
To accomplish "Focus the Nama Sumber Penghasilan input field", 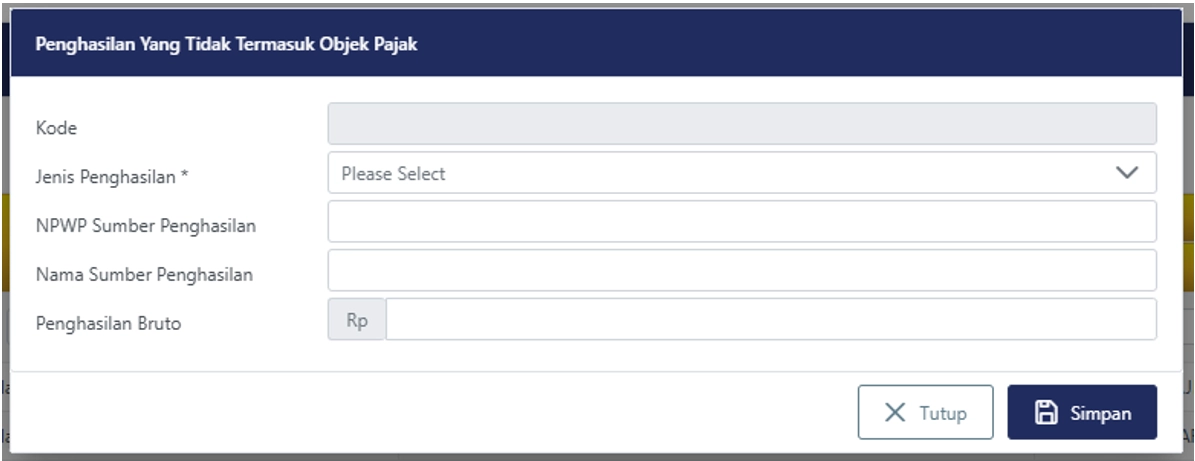I will (x=741, y=271).
